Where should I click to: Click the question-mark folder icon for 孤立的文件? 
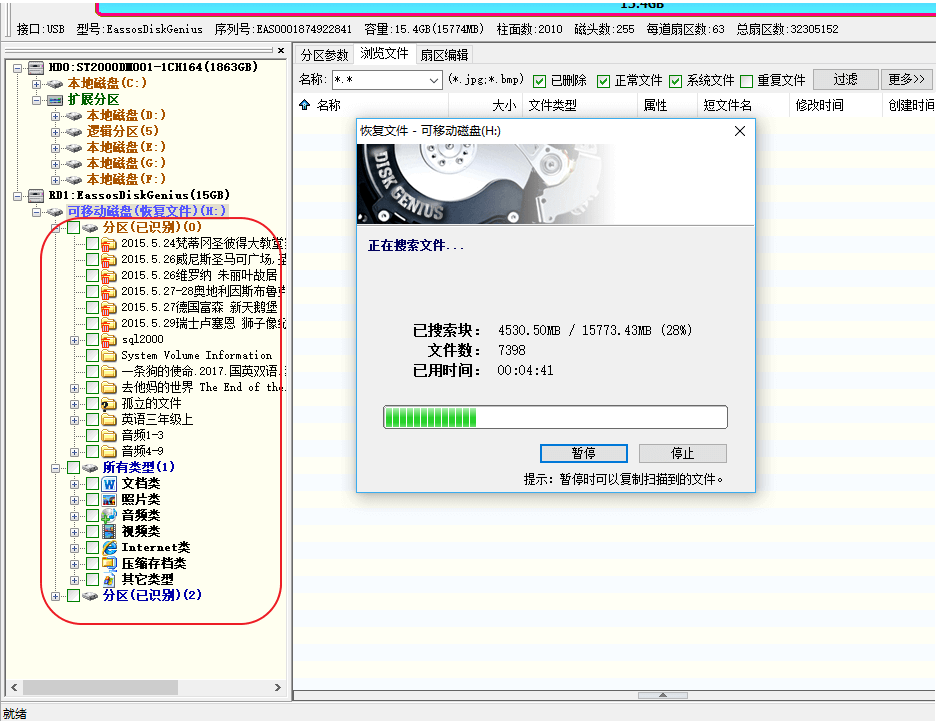(x=109, y=404)
